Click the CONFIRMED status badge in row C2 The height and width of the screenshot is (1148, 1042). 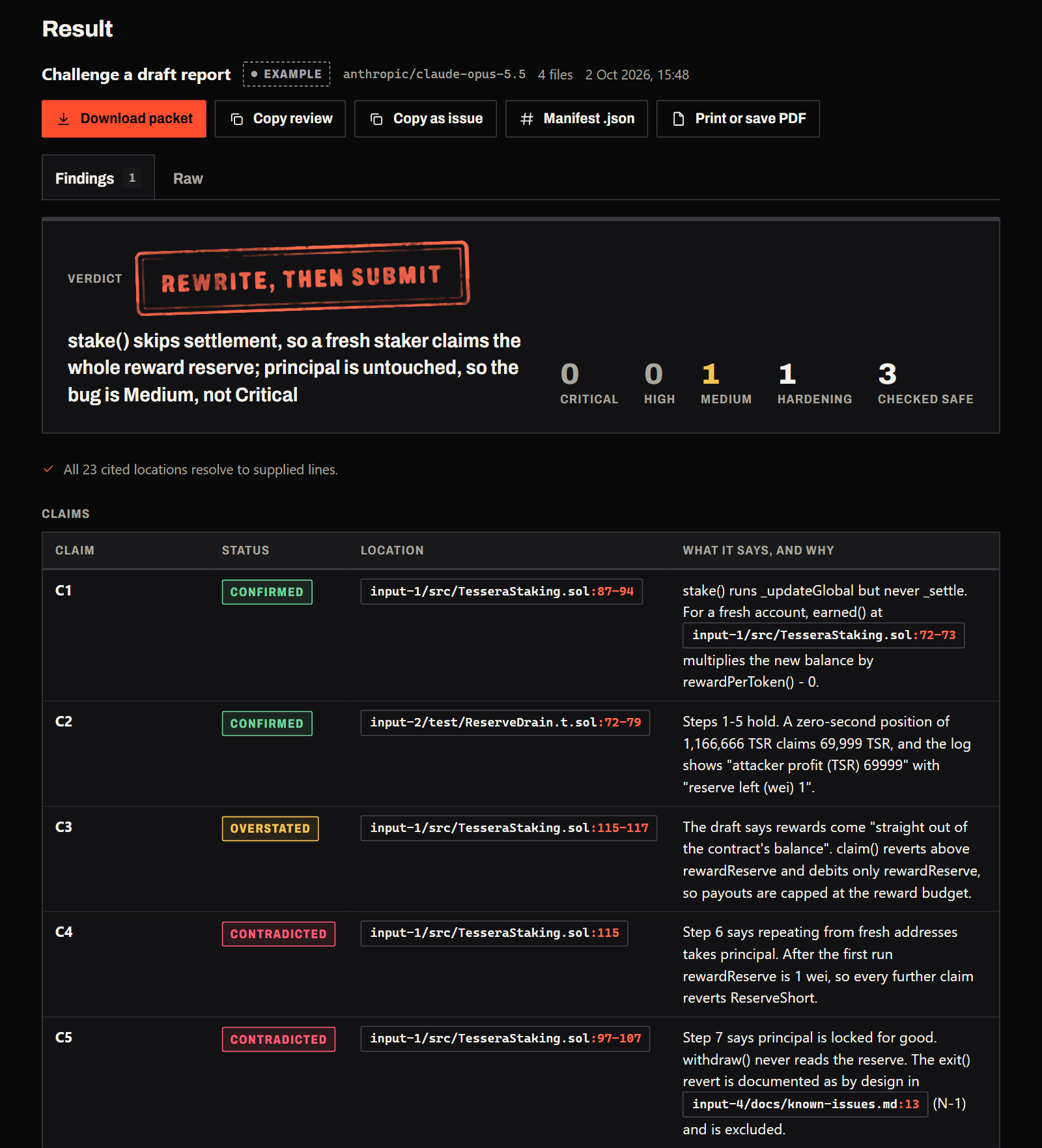tap(267, 724)
